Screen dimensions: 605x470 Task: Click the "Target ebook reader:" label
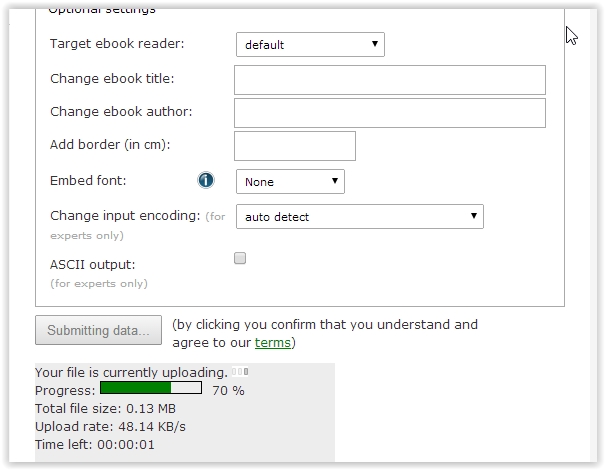(117, 44)
